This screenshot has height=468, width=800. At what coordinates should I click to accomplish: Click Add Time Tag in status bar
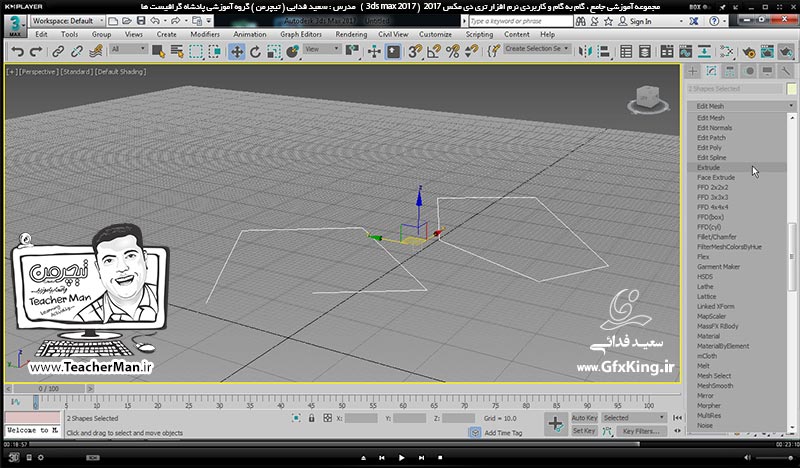tap(503, 433)
